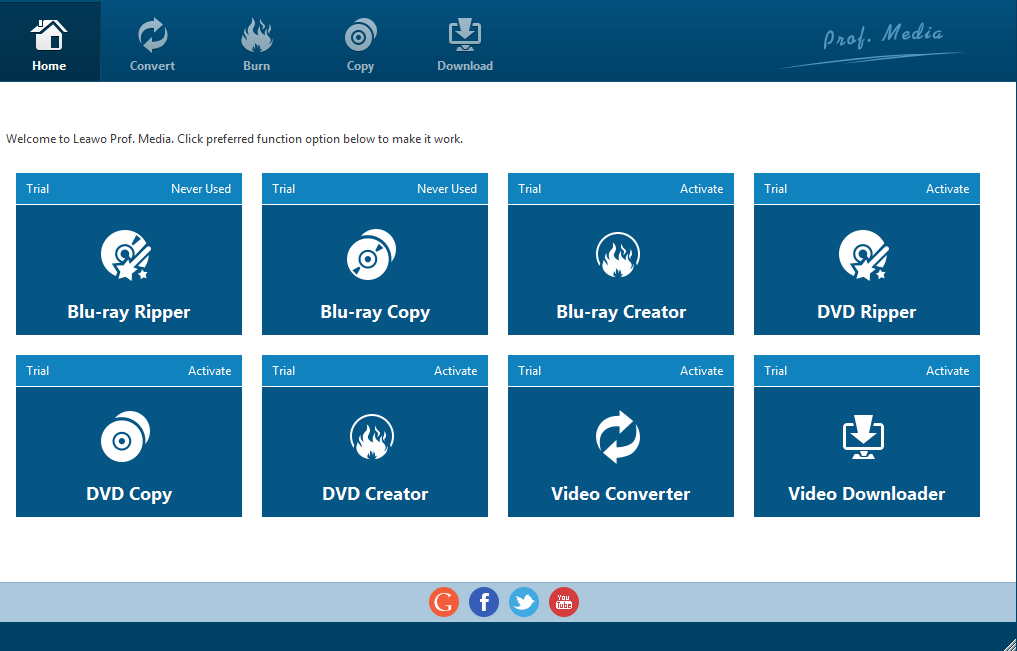Open the Home tab
1017x651 pixels.
pos(49,41)
